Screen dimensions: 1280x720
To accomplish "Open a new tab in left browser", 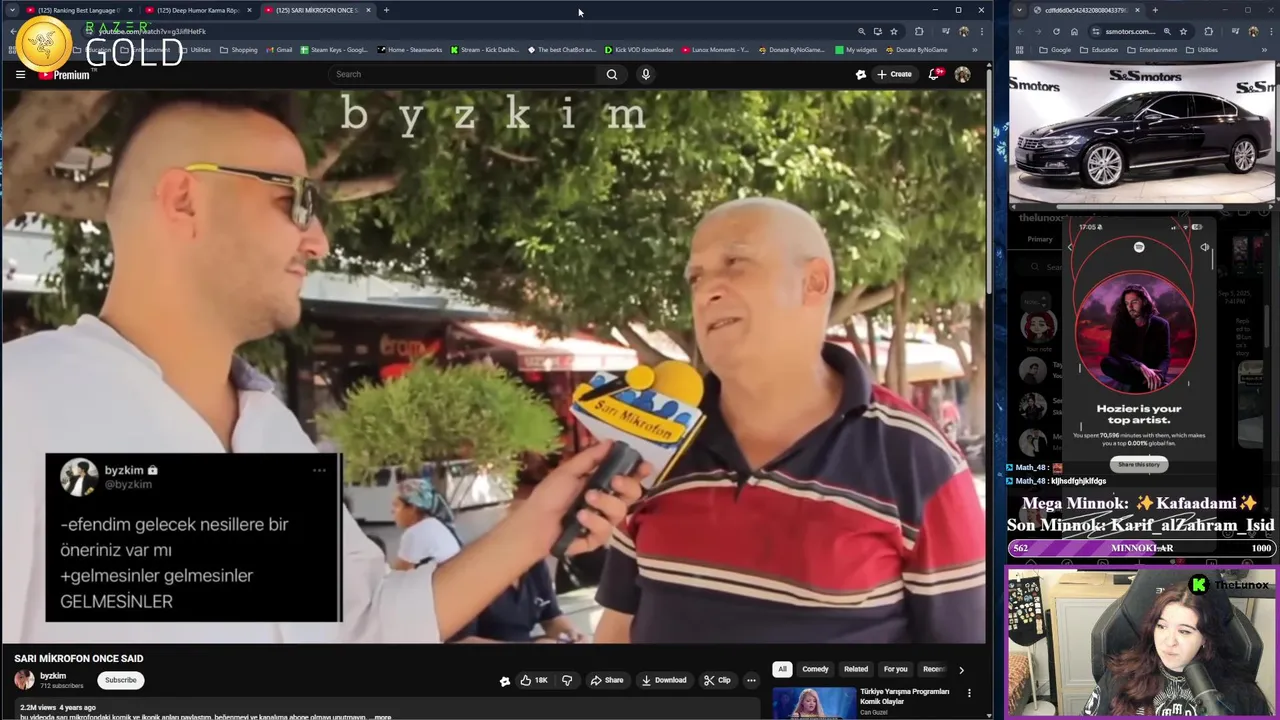I will (386, 10).
